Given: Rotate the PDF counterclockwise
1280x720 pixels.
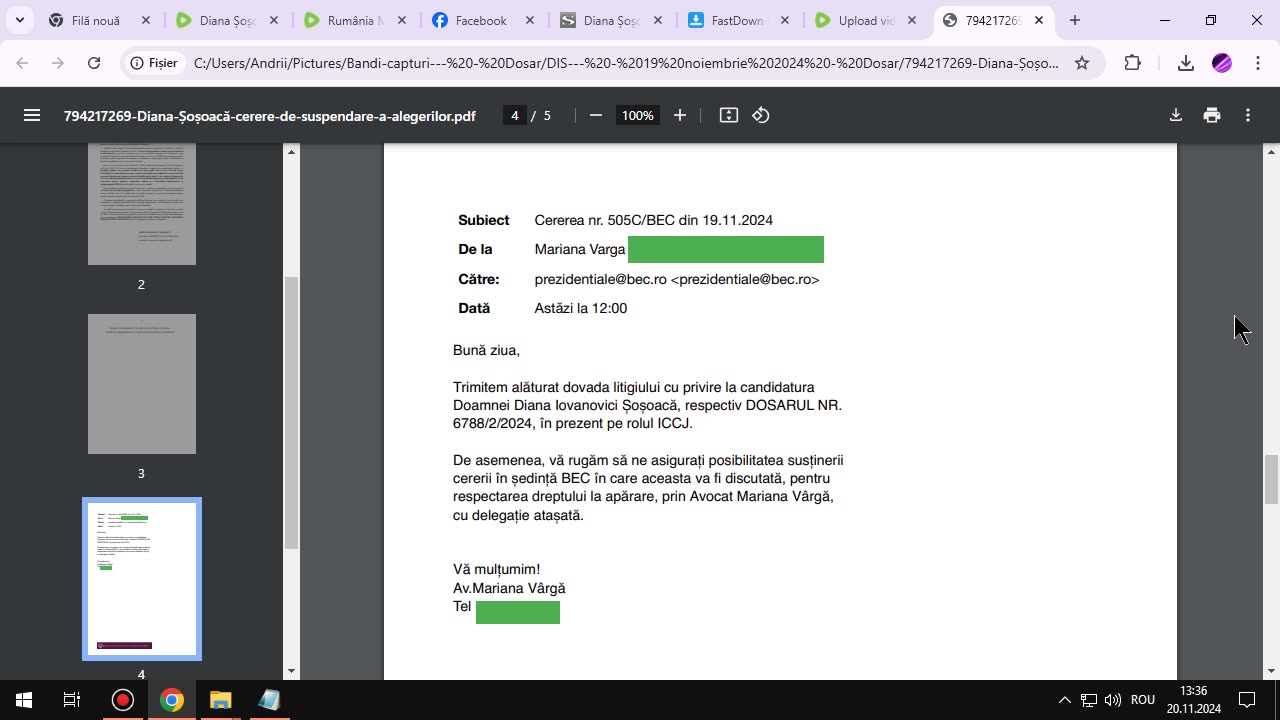Looking at the screenshot, I should point(761,115).
